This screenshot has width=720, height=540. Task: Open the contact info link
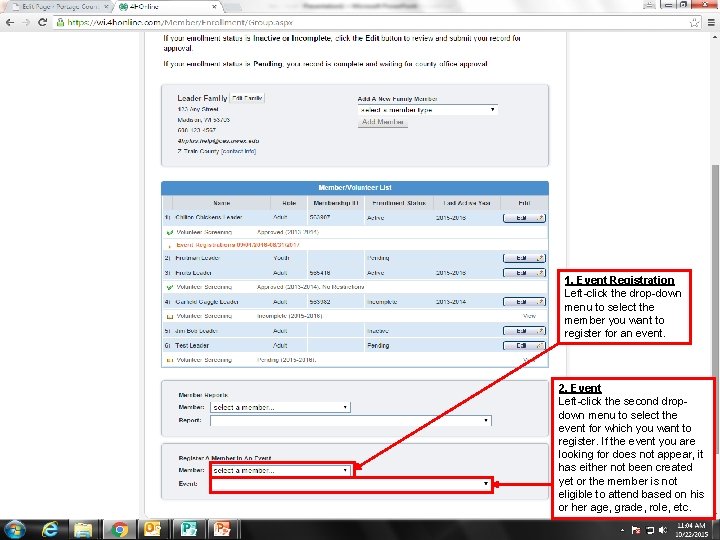click(238, 151)
